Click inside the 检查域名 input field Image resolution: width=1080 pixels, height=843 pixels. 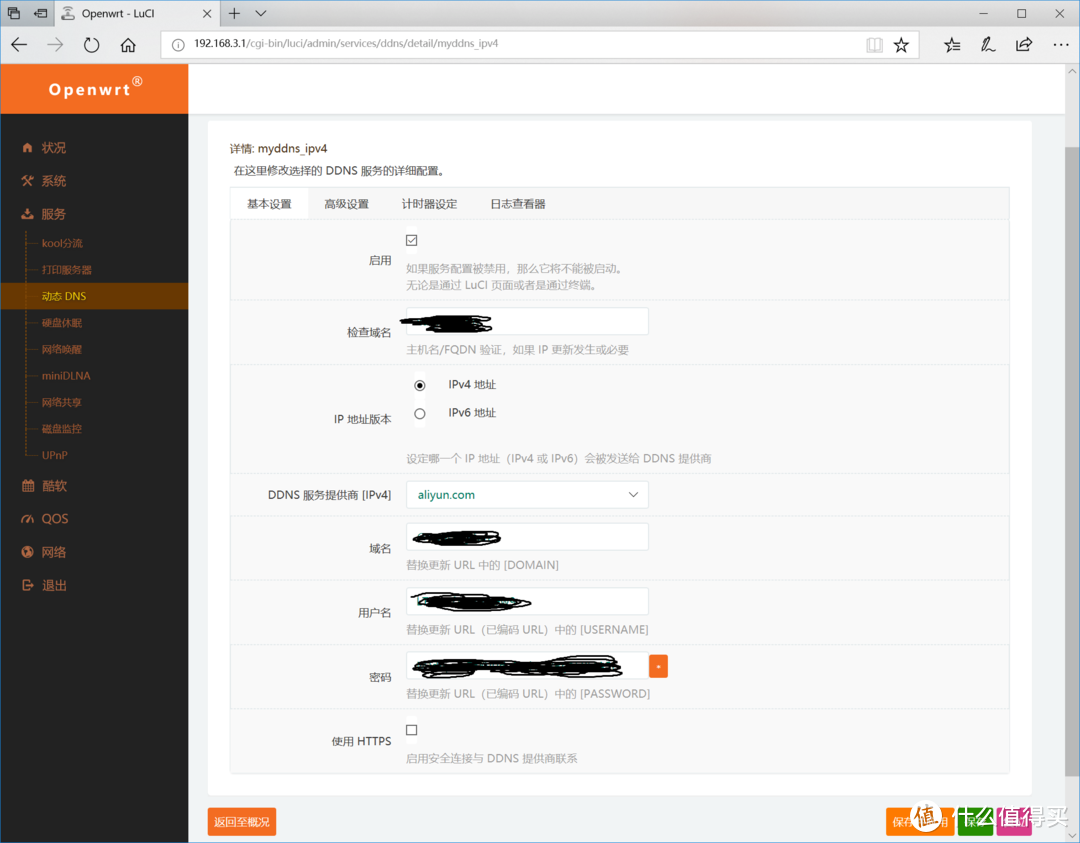click(525, 320)
